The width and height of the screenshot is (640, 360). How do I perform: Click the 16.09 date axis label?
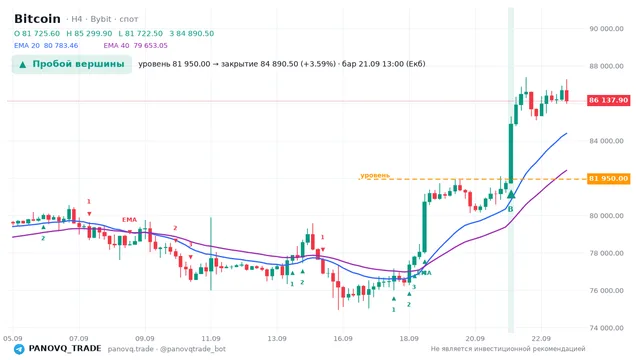pos(343,339)
